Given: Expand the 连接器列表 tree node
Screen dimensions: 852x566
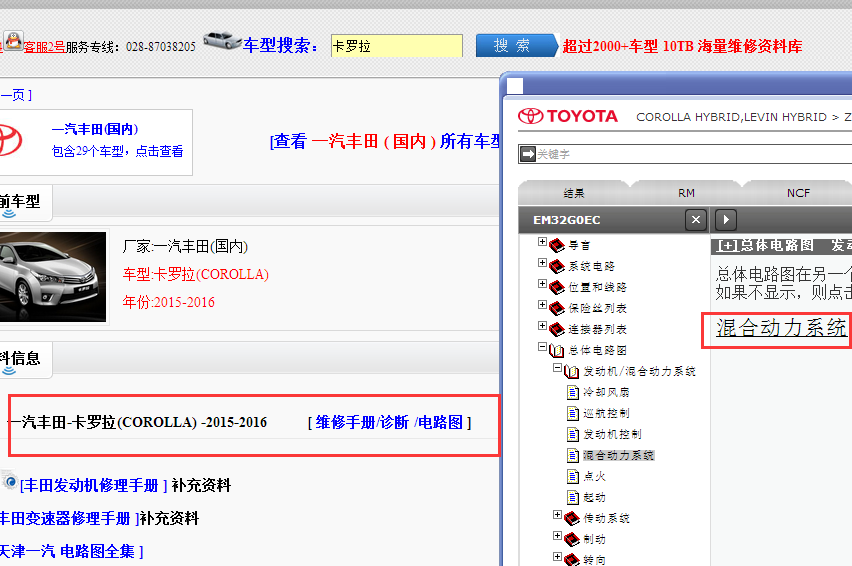Looking at the screenshot, I should point(542,326).
